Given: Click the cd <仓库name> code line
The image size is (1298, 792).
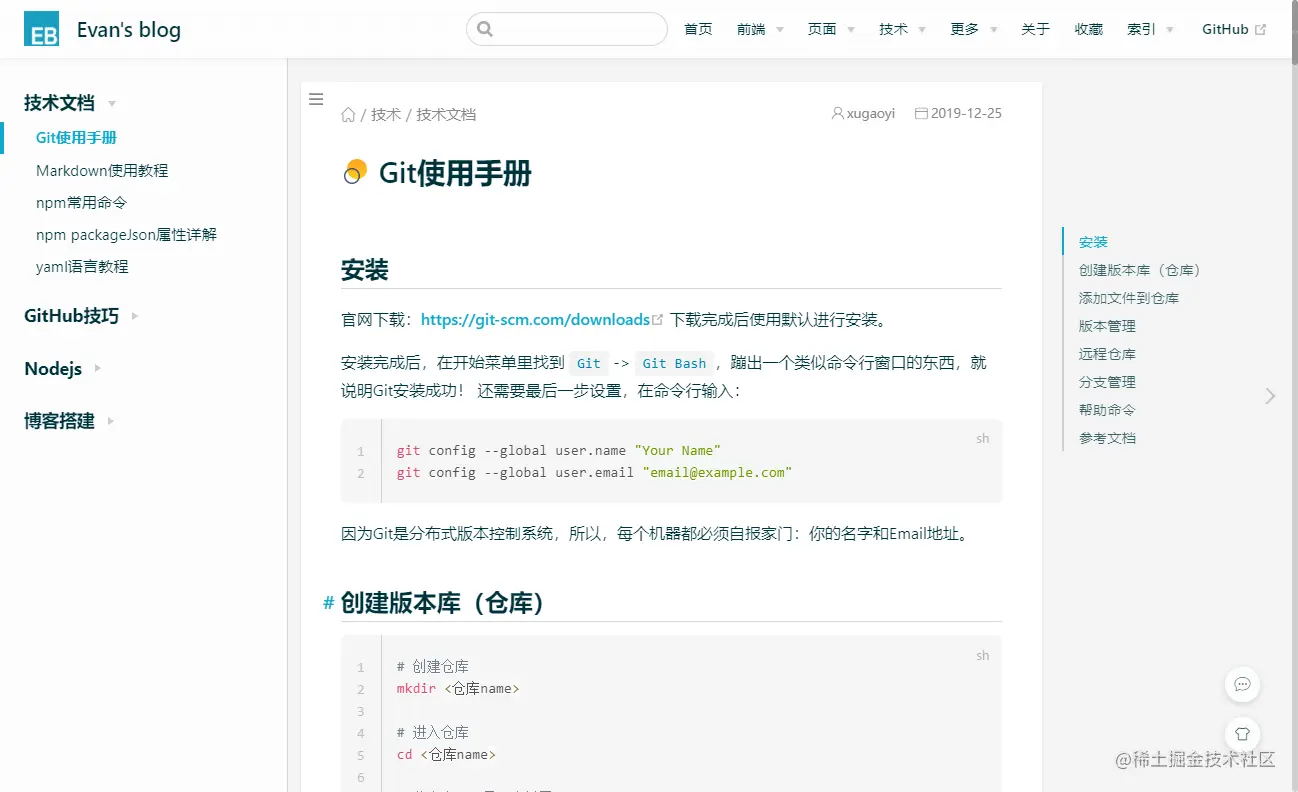Looking at the screenshot, I should 446,754.
